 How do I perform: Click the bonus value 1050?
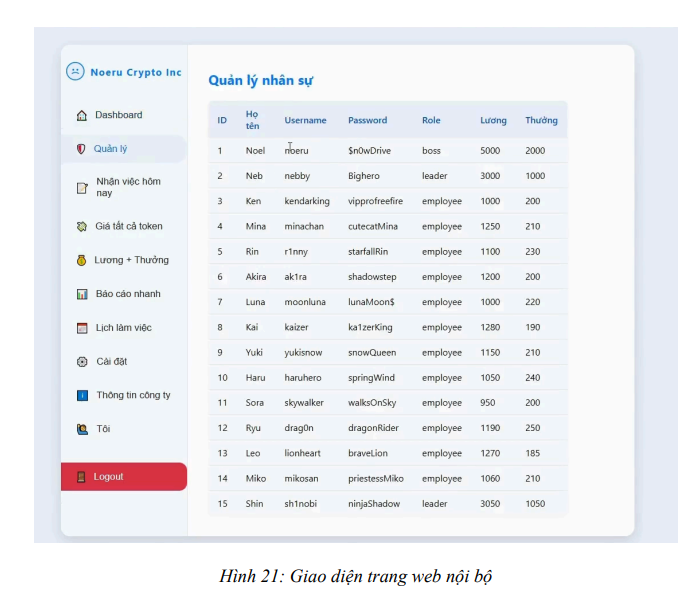point(535,504)
